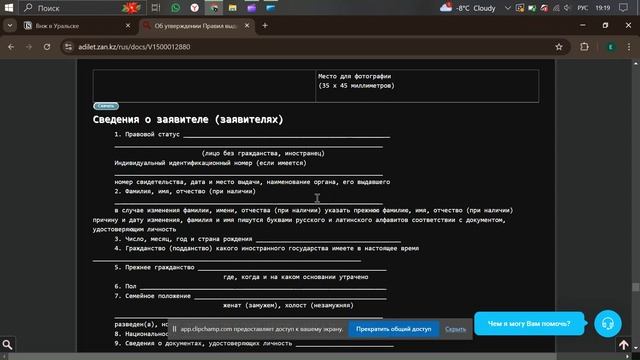Open WhatsApp from the taskbar

pos(176,8)
